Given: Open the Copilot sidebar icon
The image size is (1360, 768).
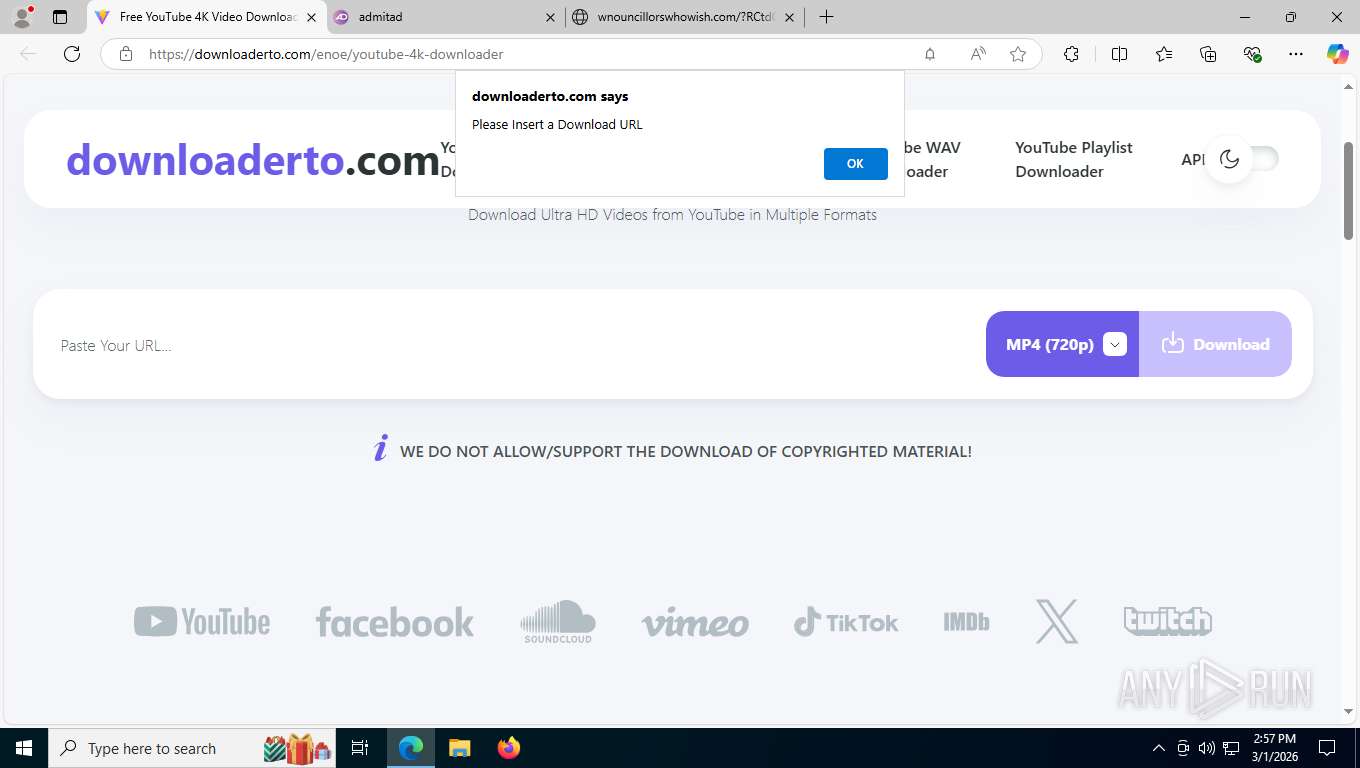Looking at the screenshot, I should (x=1338, y=54).
